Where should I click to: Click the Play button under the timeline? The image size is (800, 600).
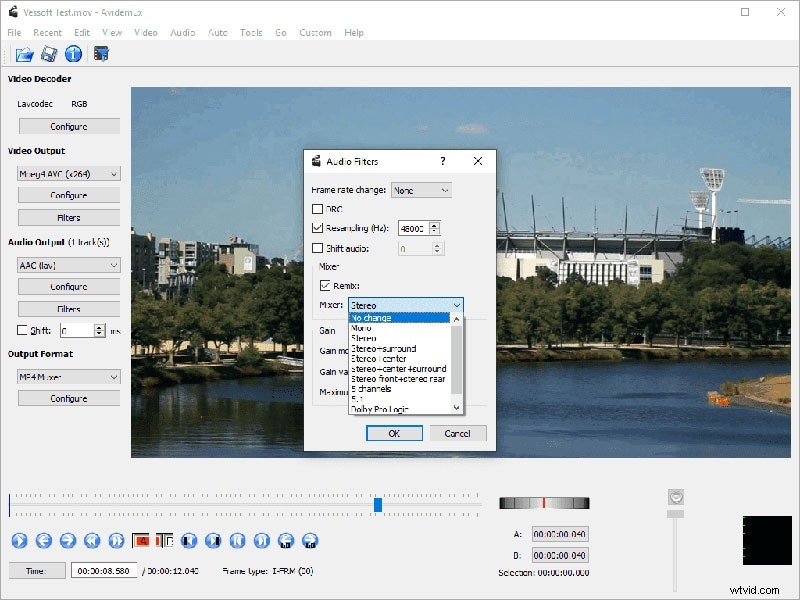click(x=17, y=541)
